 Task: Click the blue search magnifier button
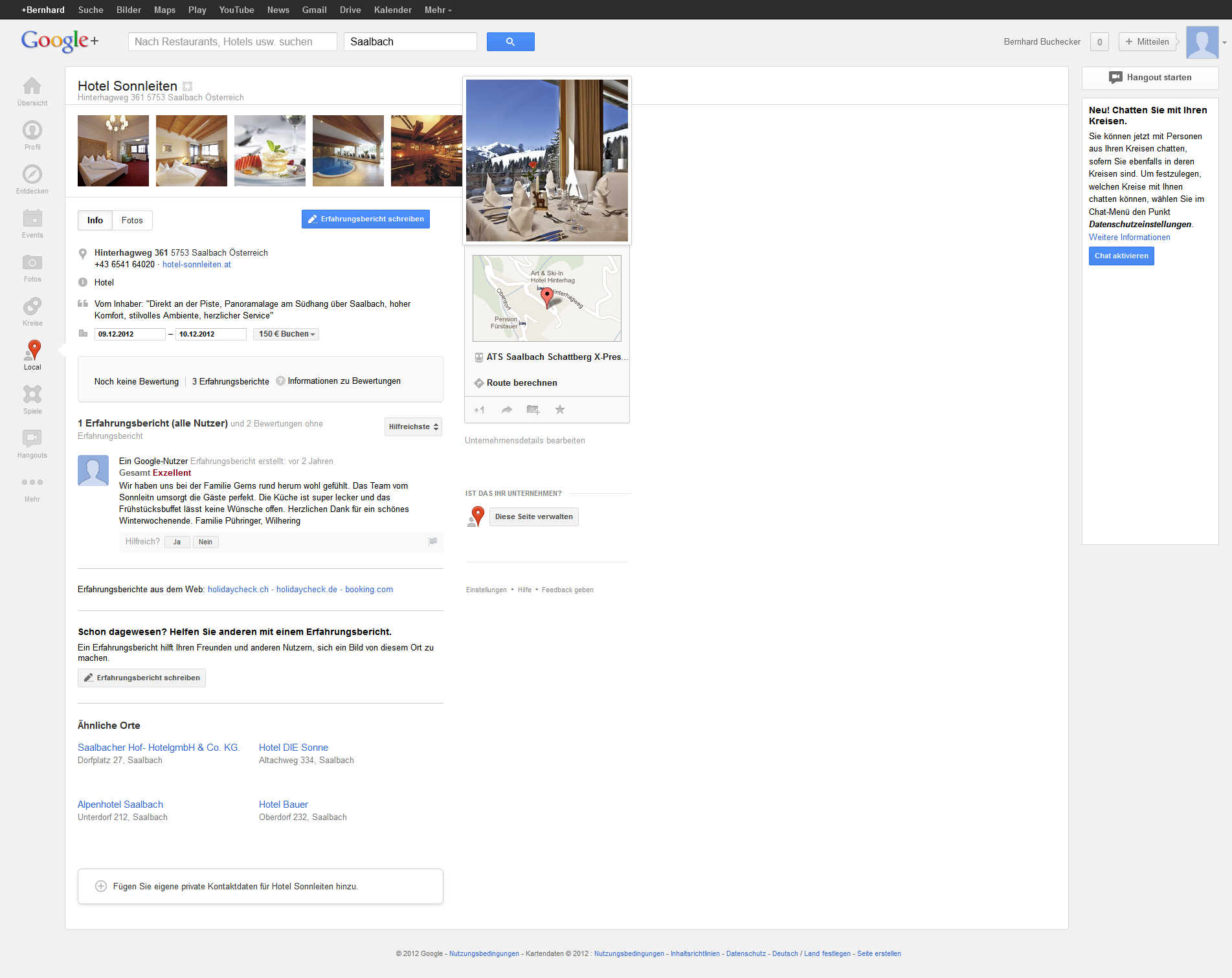pyautogui.click(x=510, y=41)
